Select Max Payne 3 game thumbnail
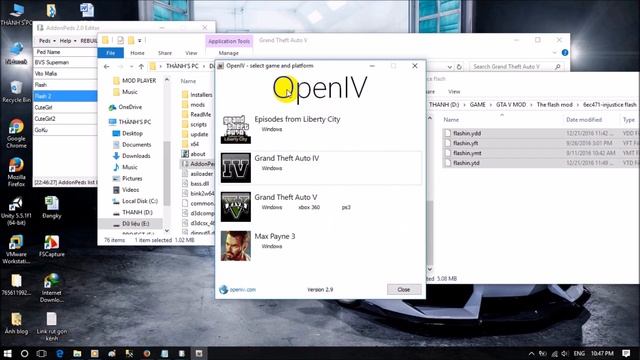This screenshot has height=360, width=640. pos(236,246)
